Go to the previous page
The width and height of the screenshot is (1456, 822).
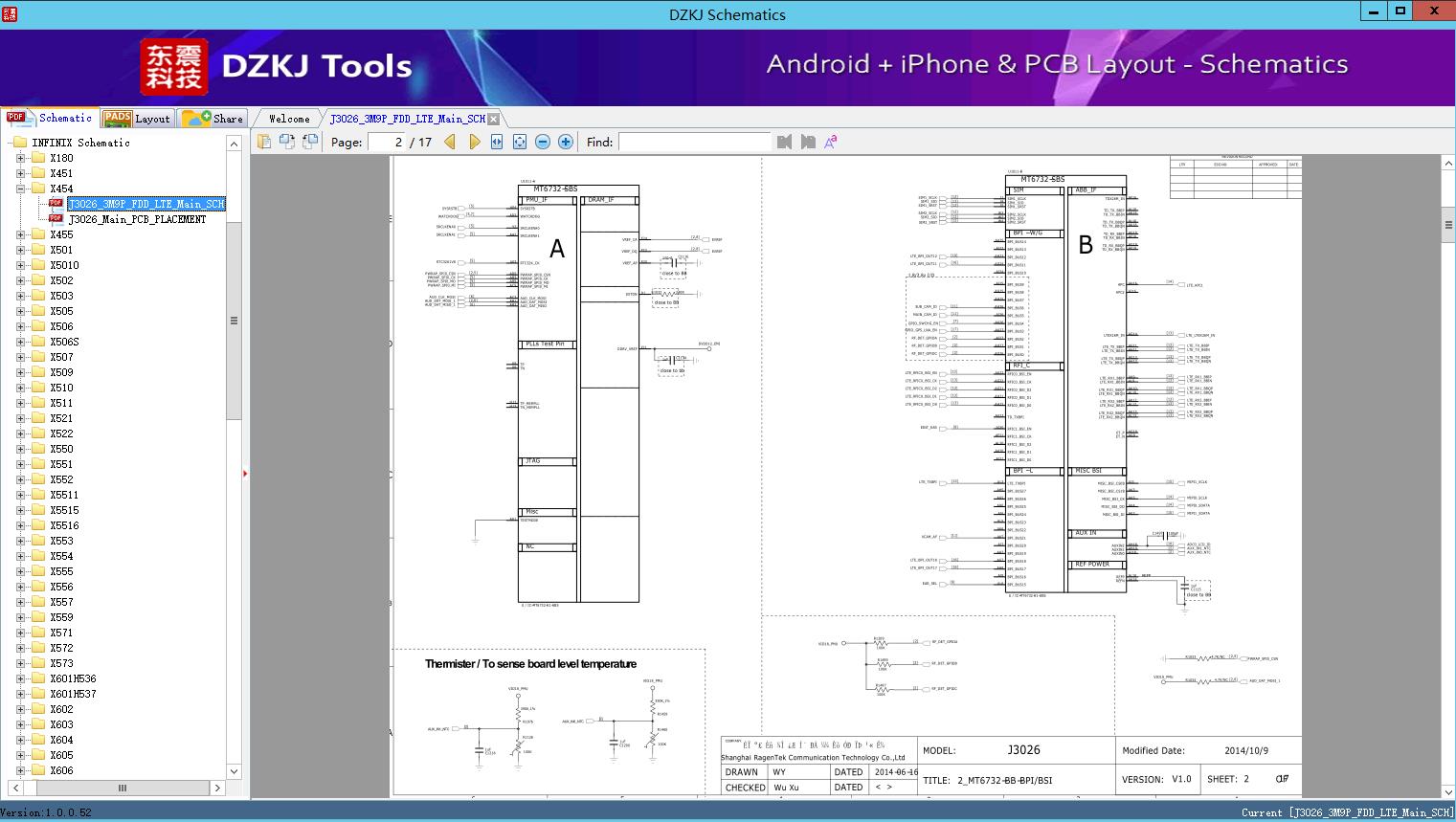click(x=450, y=142)
